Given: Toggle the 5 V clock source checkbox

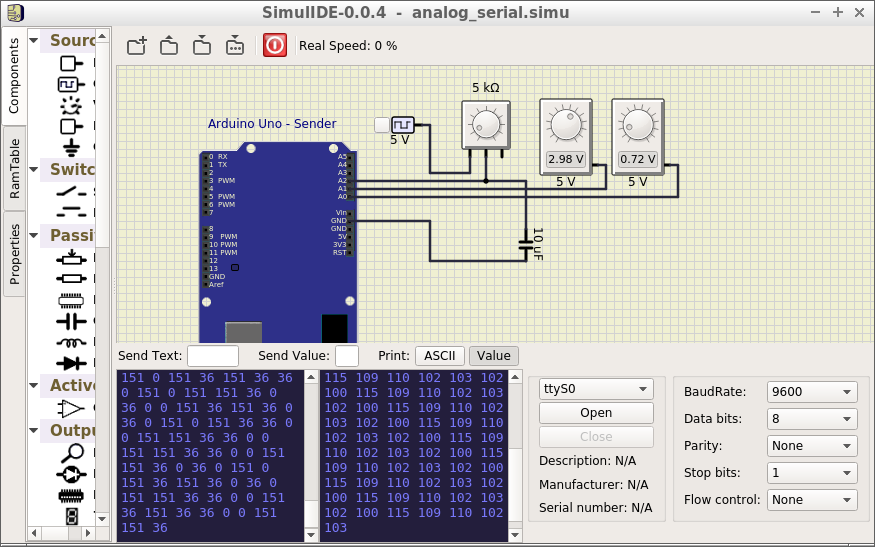Looking at the screenshot, I should pos(382,124).
